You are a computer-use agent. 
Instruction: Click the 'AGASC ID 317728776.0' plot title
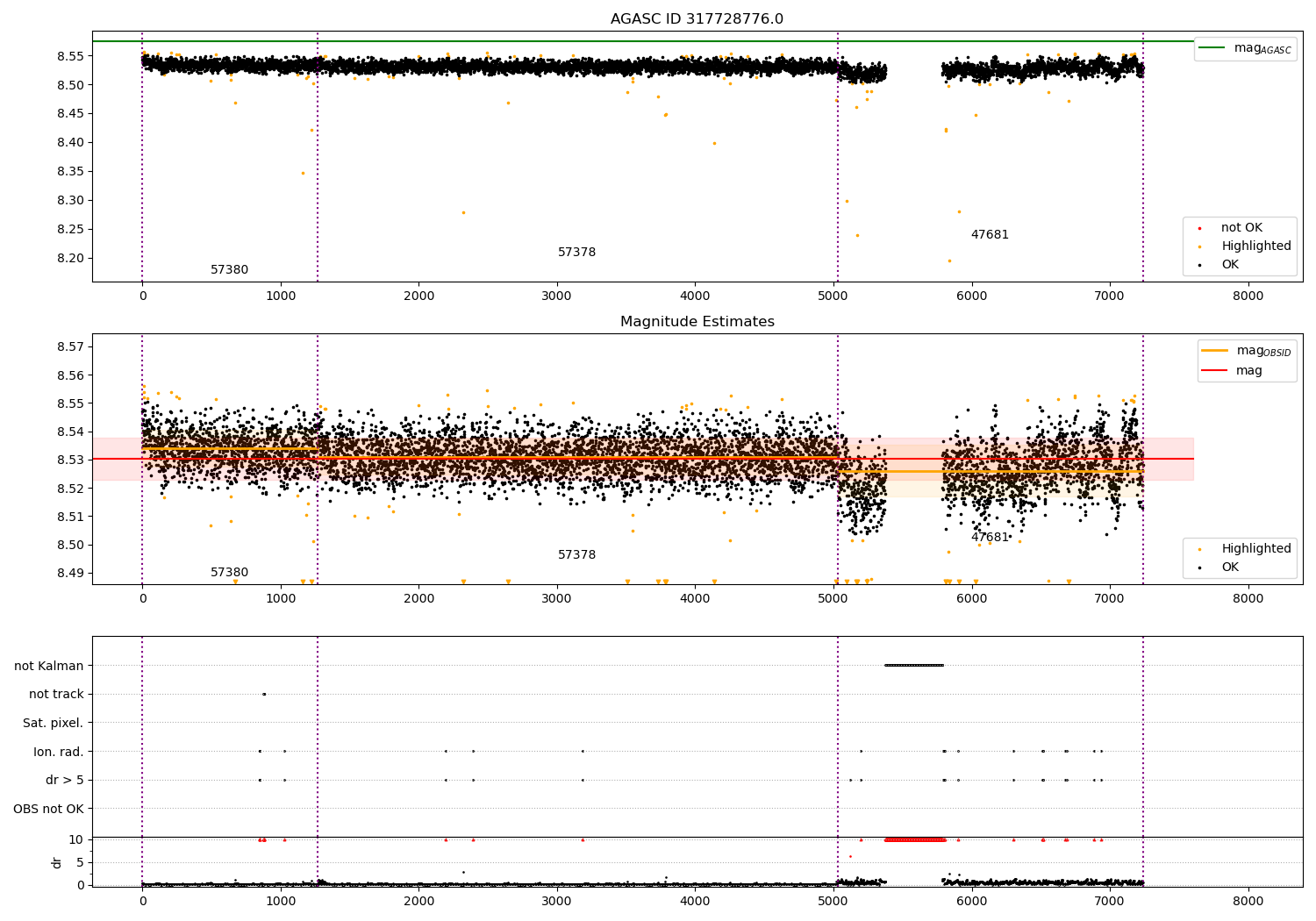(x=697, y=19)
